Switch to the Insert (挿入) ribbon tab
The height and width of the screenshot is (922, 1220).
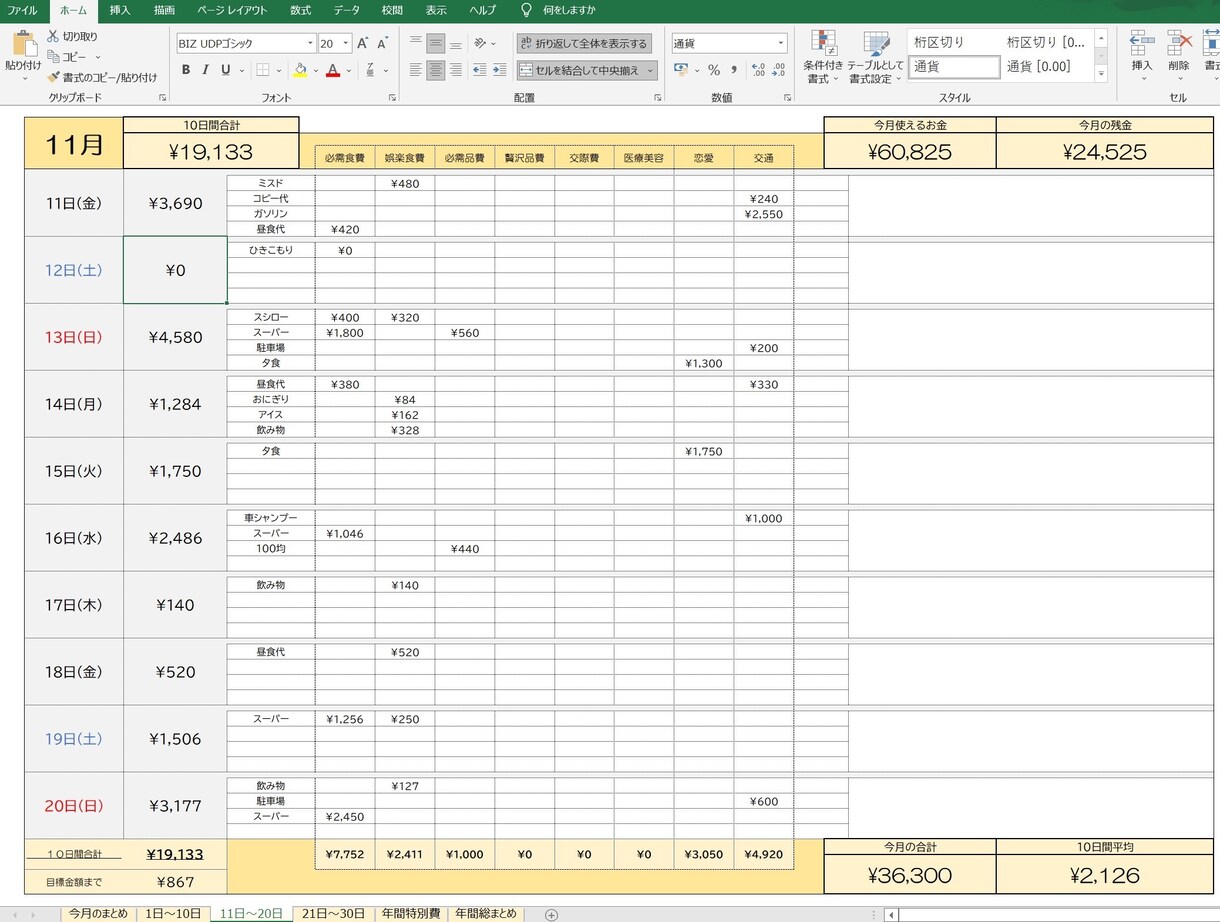pyautogui.click(x=120, y=10)
